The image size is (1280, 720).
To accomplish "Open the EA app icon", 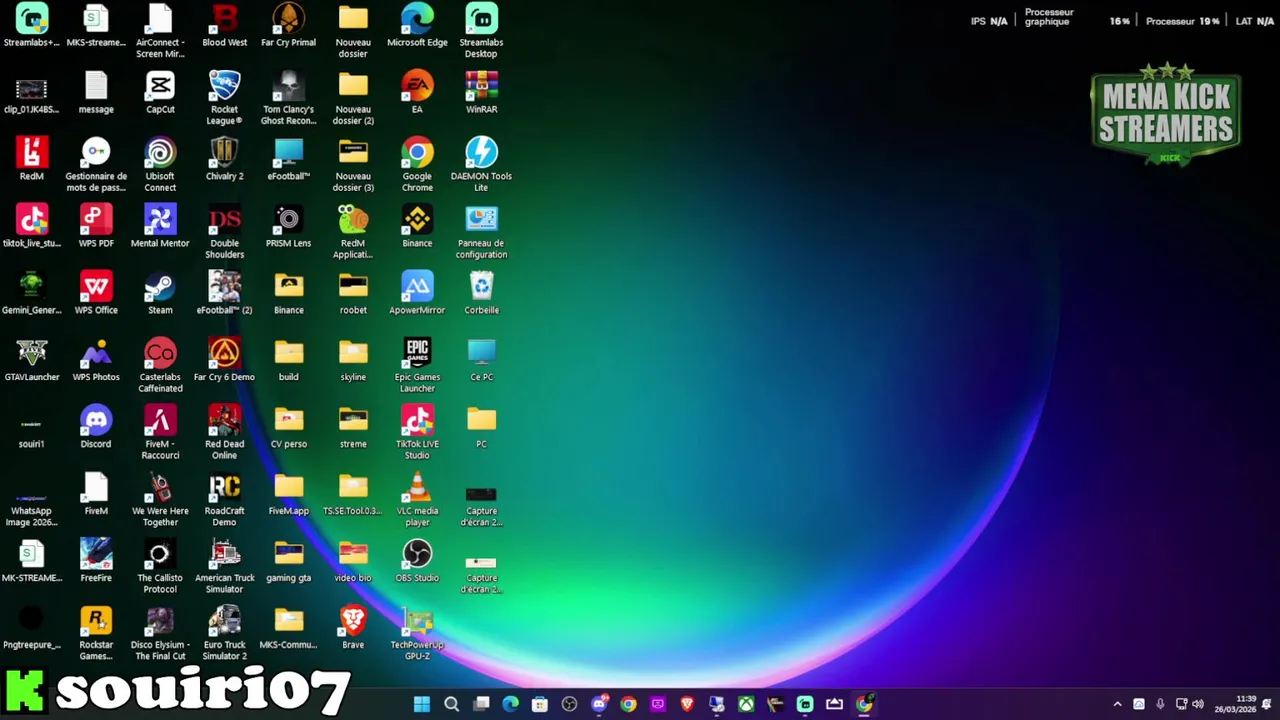I will coord(417,93).
